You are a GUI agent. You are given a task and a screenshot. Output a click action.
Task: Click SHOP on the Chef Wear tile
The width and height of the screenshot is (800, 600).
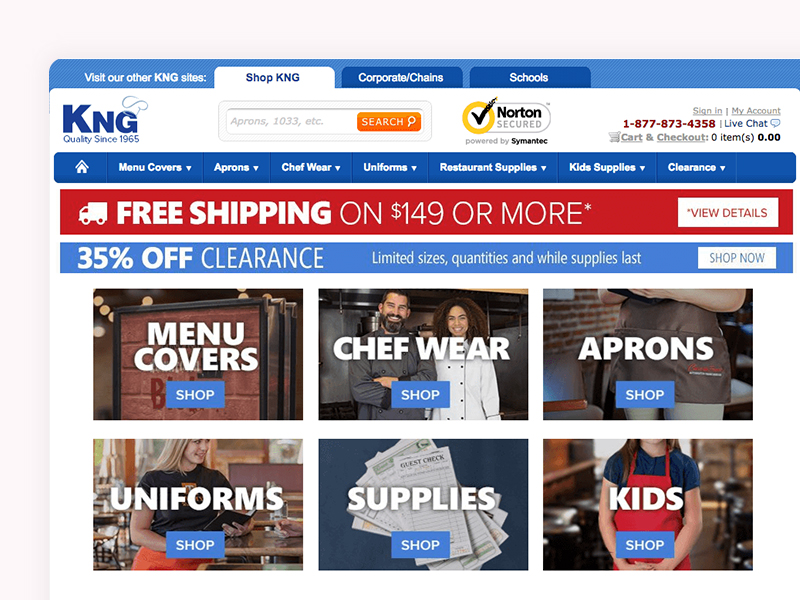tap(420, 394)
